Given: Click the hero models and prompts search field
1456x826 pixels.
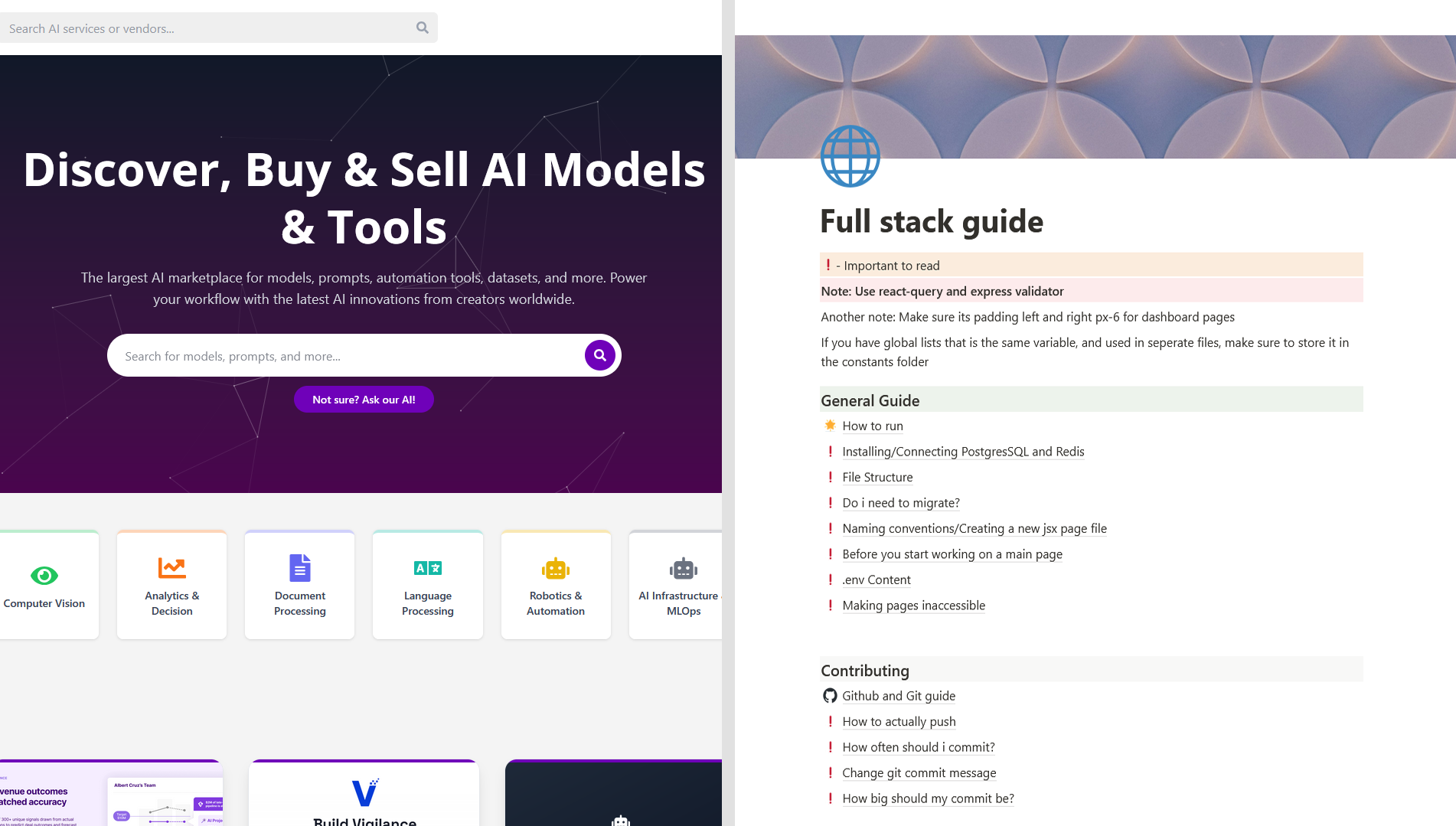Looking at the screenshot, I should (x=344, y=356).
